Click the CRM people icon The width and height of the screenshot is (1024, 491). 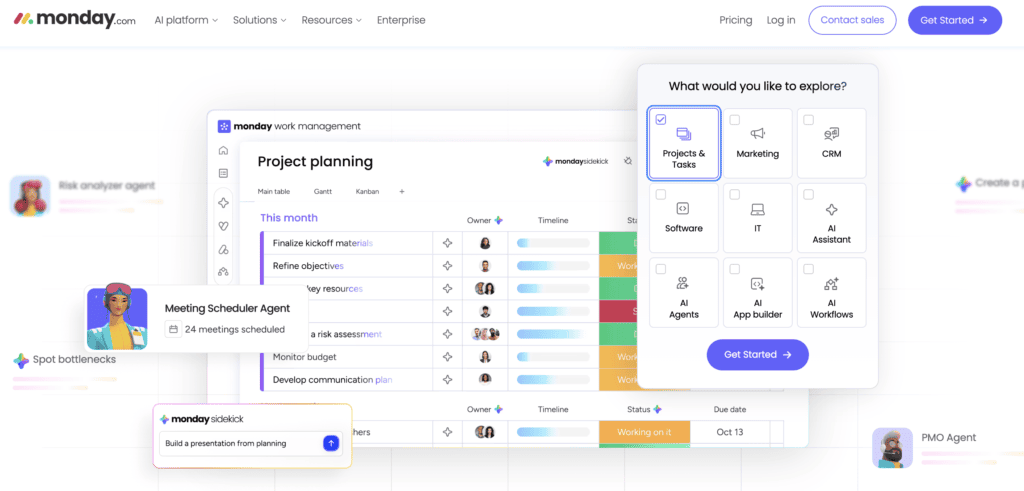(x=831, y=135)
